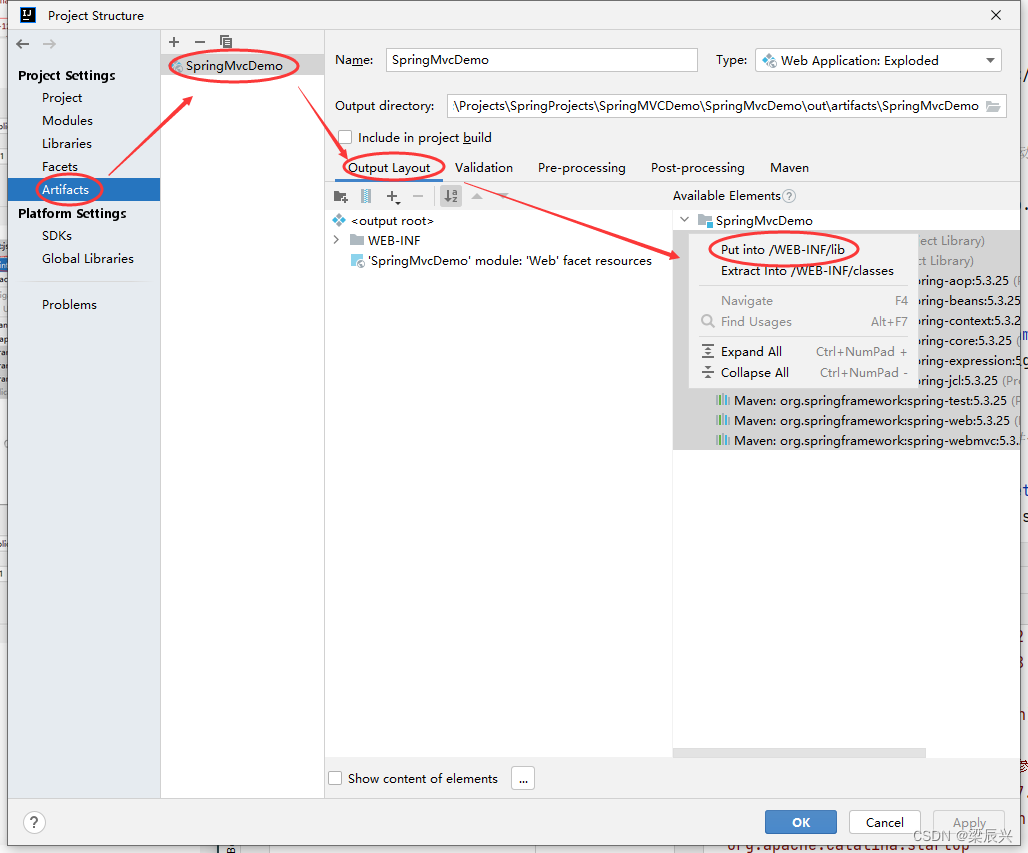Select 'SpringMvcDemo' module: 'Web' facet resources
The width and height of the screenshot is (1028, 853).
(x=502, y=261)
